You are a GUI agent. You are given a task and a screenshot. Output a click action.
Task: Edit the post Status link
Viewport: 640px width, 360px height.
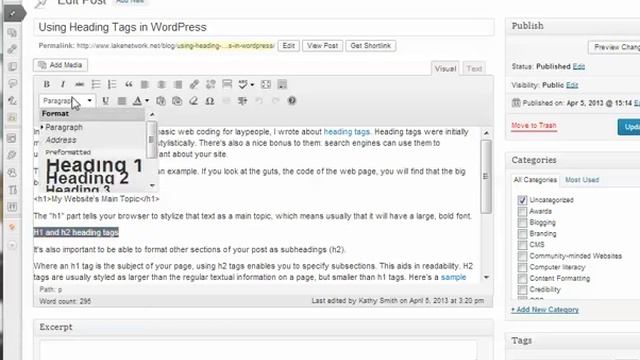[578, 67]
